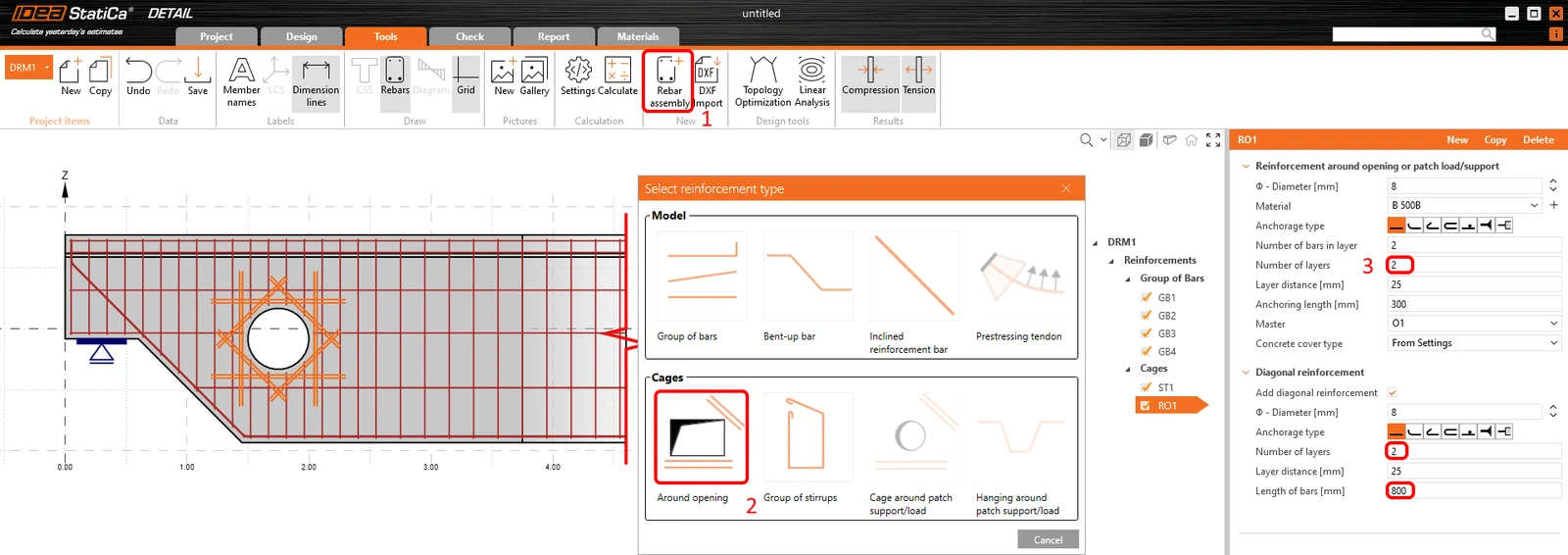
Task: Toggle ST1 cage visibility checkbox
Action: [1147, 387]
